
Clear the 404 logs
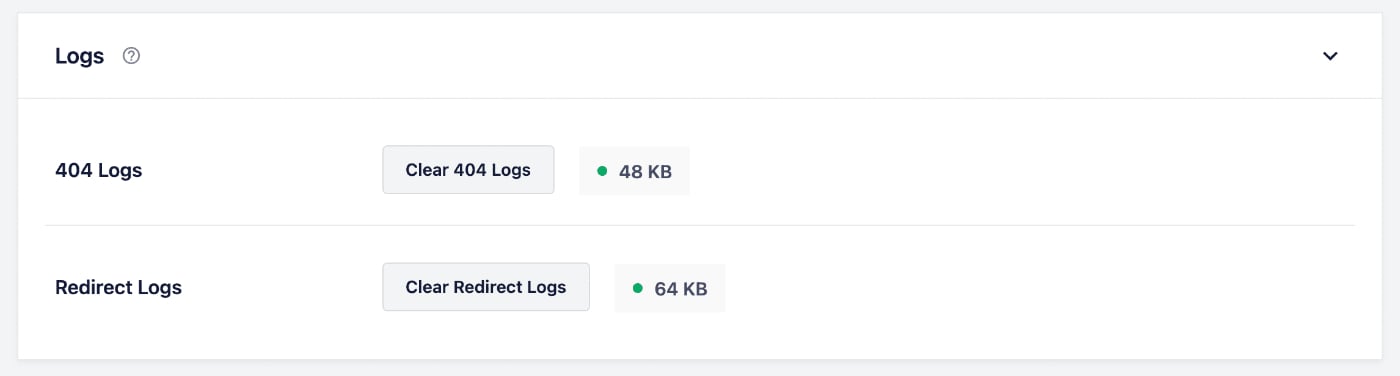[x=468, y=170]
